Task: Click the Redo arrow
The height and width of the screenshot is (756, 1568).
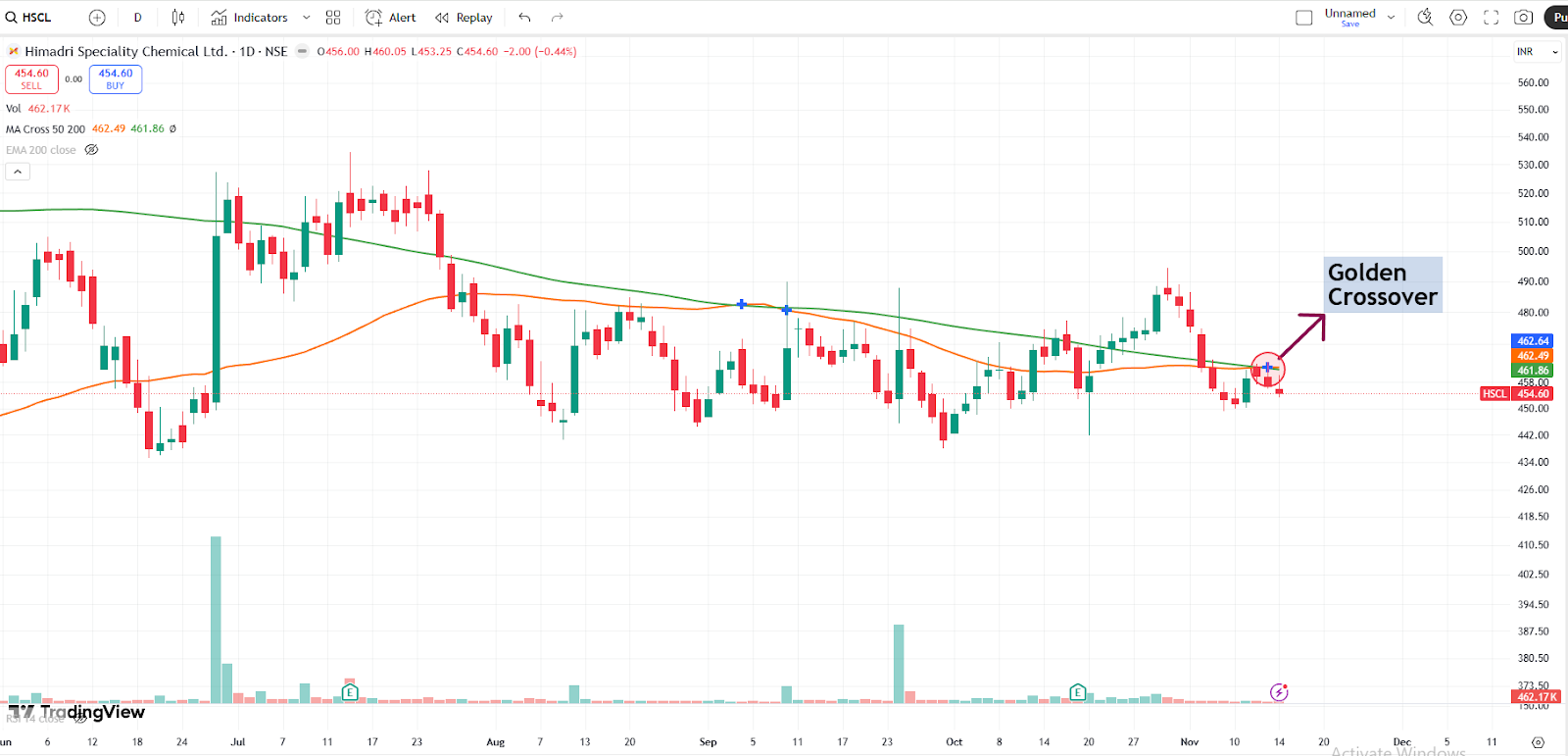Action: pyautogui.click(x=558, y=18)
